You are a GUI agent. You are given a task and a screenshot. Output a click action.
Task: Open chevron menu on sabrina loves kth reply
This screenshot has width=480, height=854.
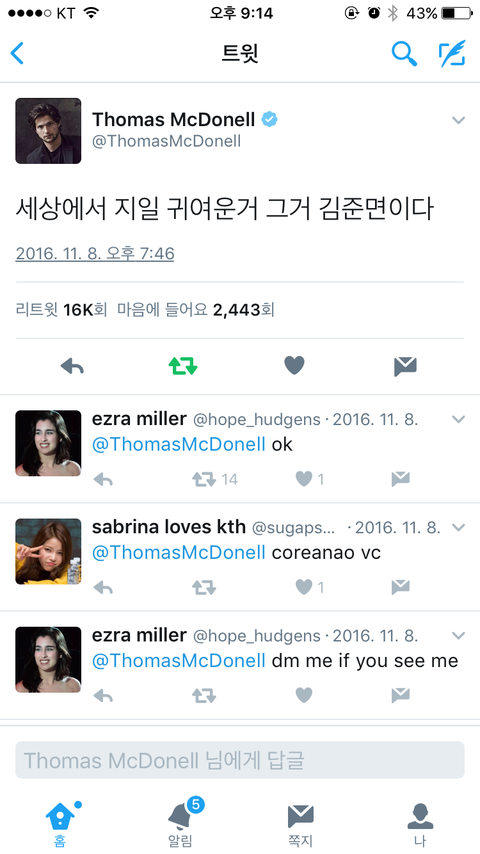point(459,527)
